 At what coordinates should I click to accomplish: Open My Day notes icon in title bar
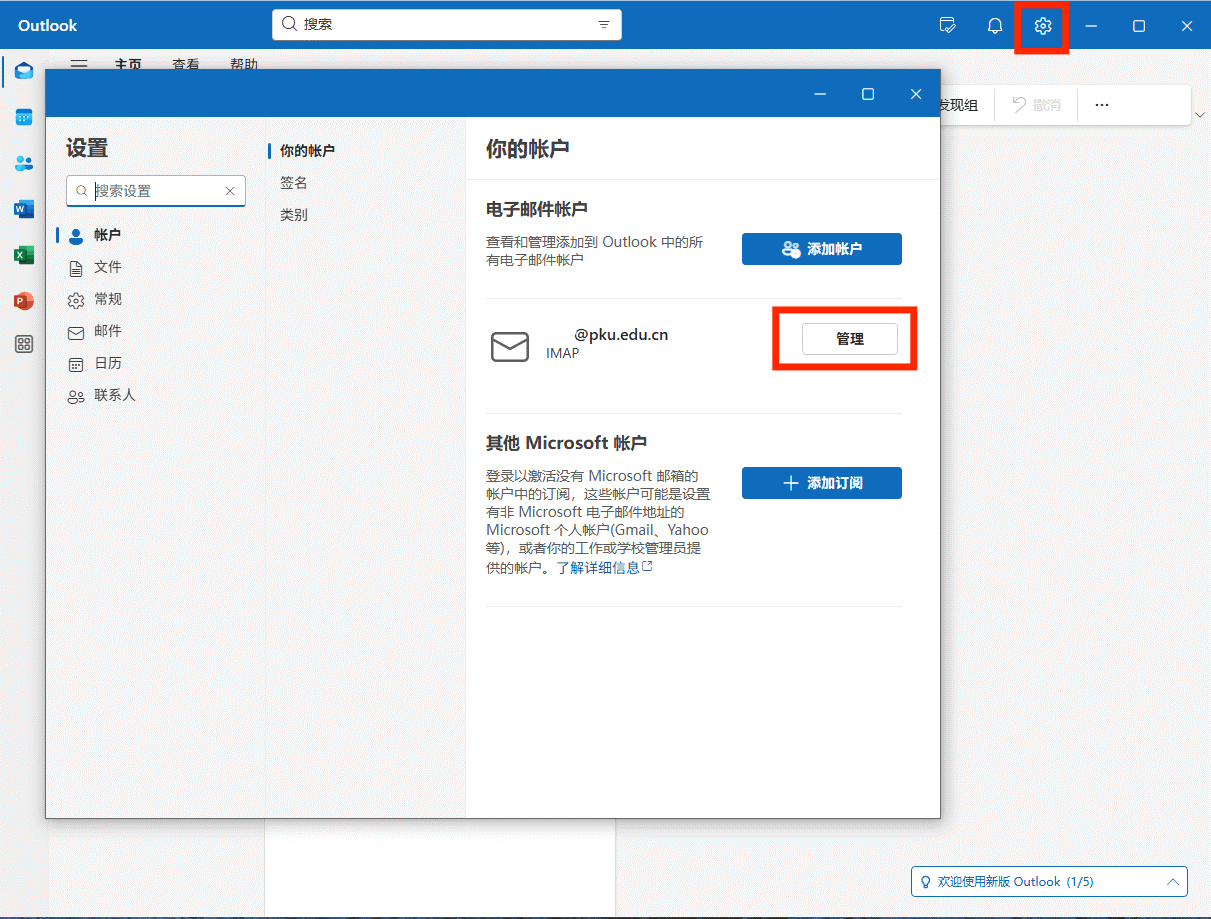pos(947,26)
